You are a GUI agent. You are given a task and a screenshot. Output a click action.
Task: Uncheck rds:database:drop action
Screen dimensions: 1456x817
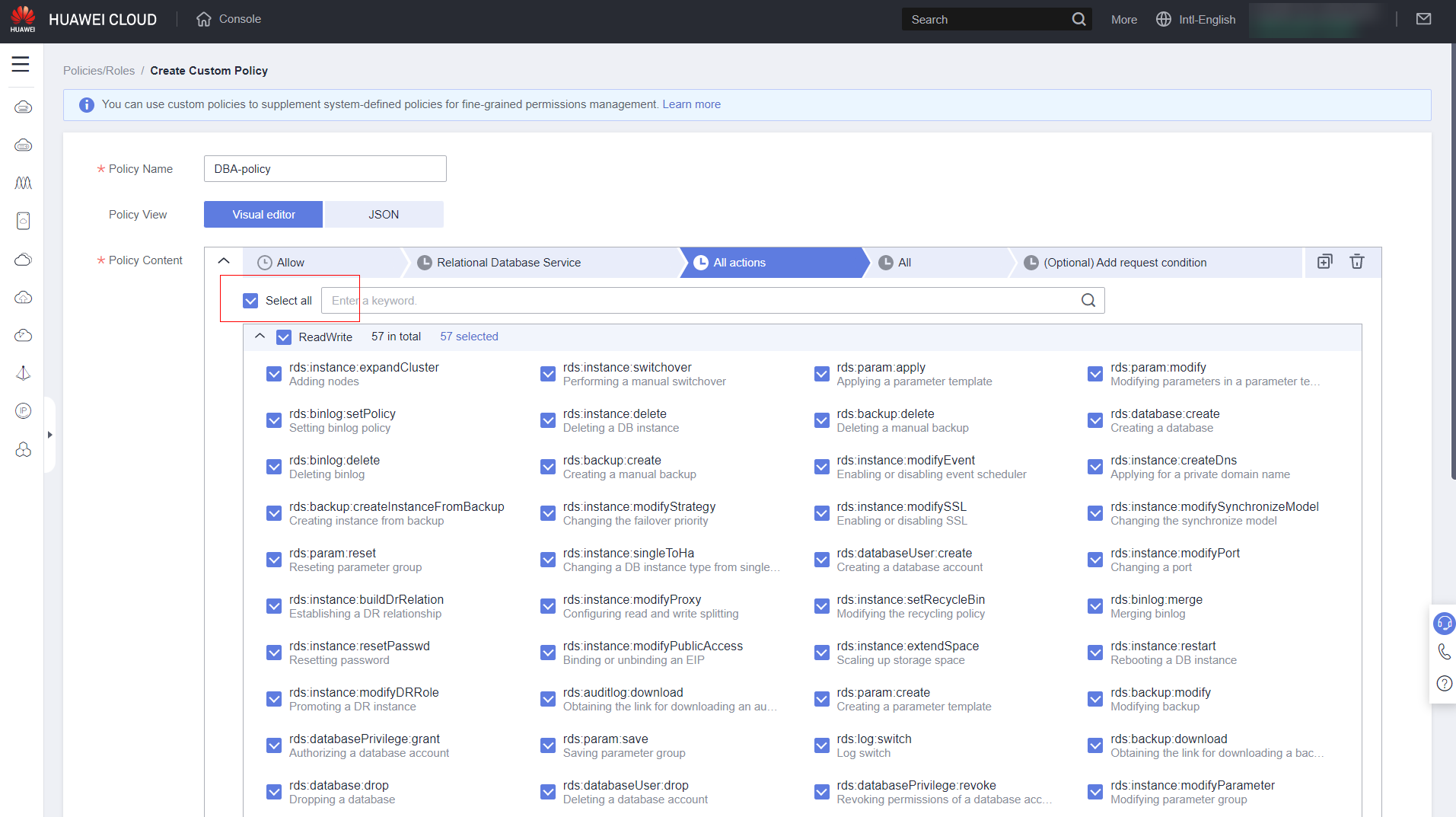(x=274, y=793)
